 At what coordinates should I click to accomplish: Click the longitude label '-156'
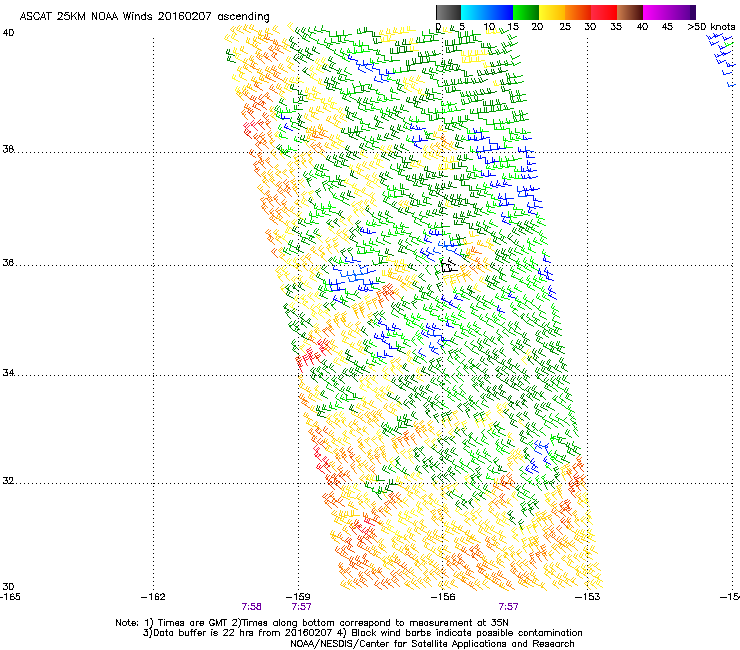click(x=443, y=597)
